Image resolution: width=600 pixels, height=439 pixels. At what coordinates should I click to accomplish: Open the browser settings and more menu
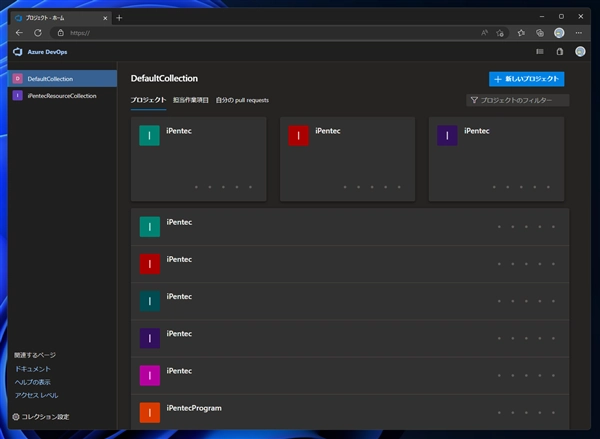click(579, 33)
